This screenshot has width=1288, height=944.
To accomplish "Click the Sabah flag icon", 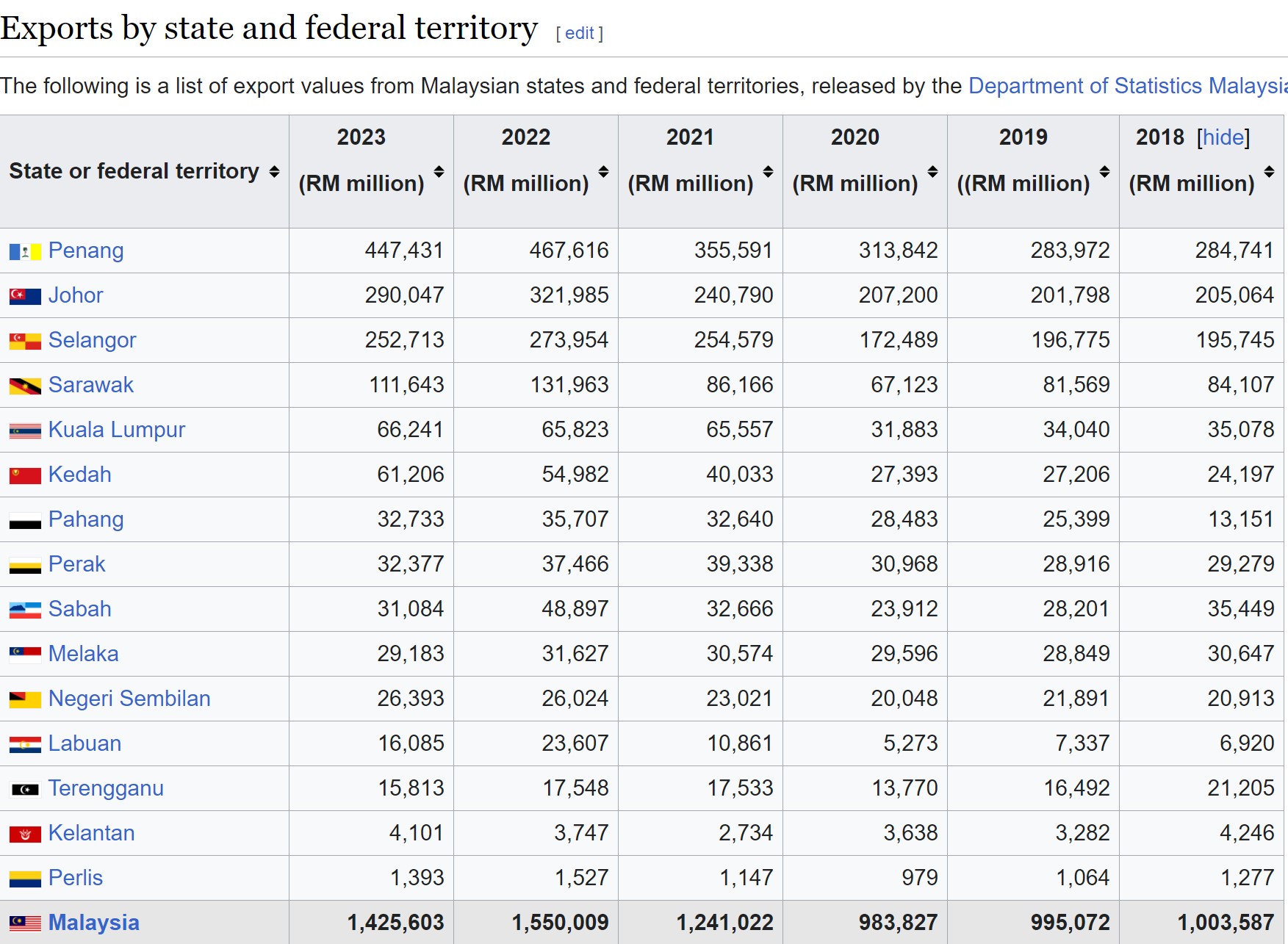I will click(25, 610).
